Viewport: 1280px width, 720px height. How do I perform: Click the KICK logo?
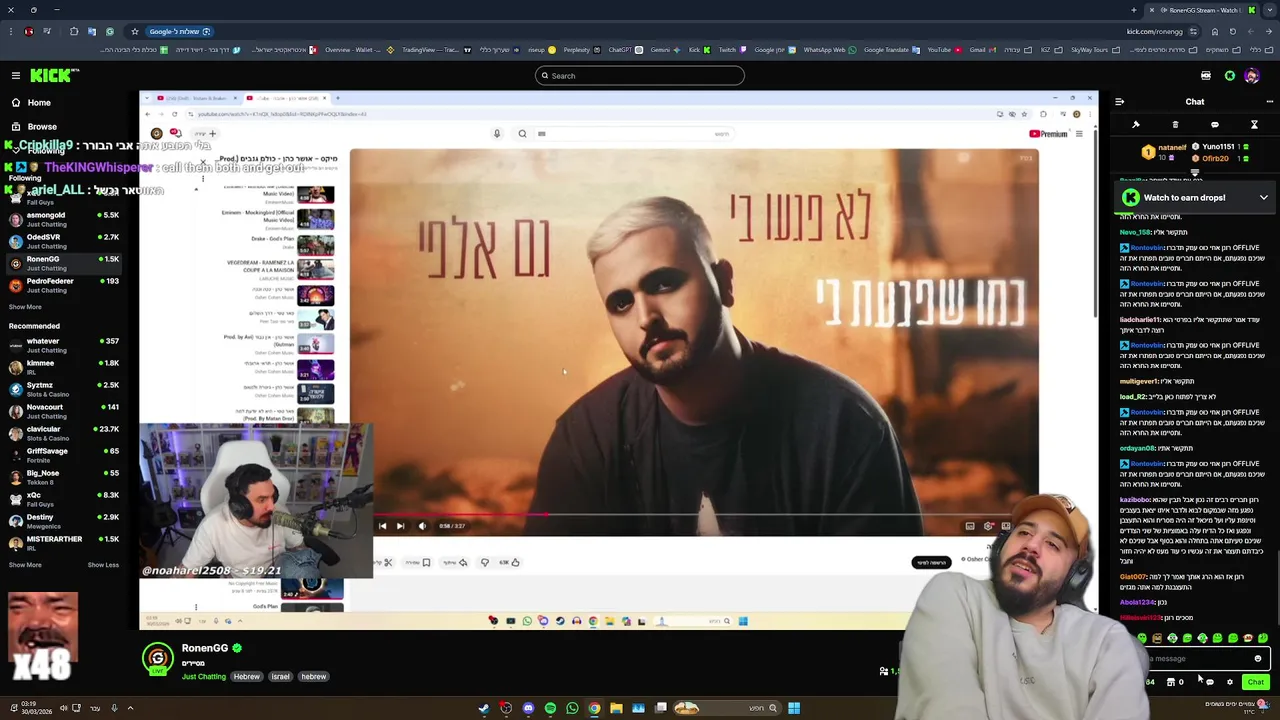click(54, 76)
